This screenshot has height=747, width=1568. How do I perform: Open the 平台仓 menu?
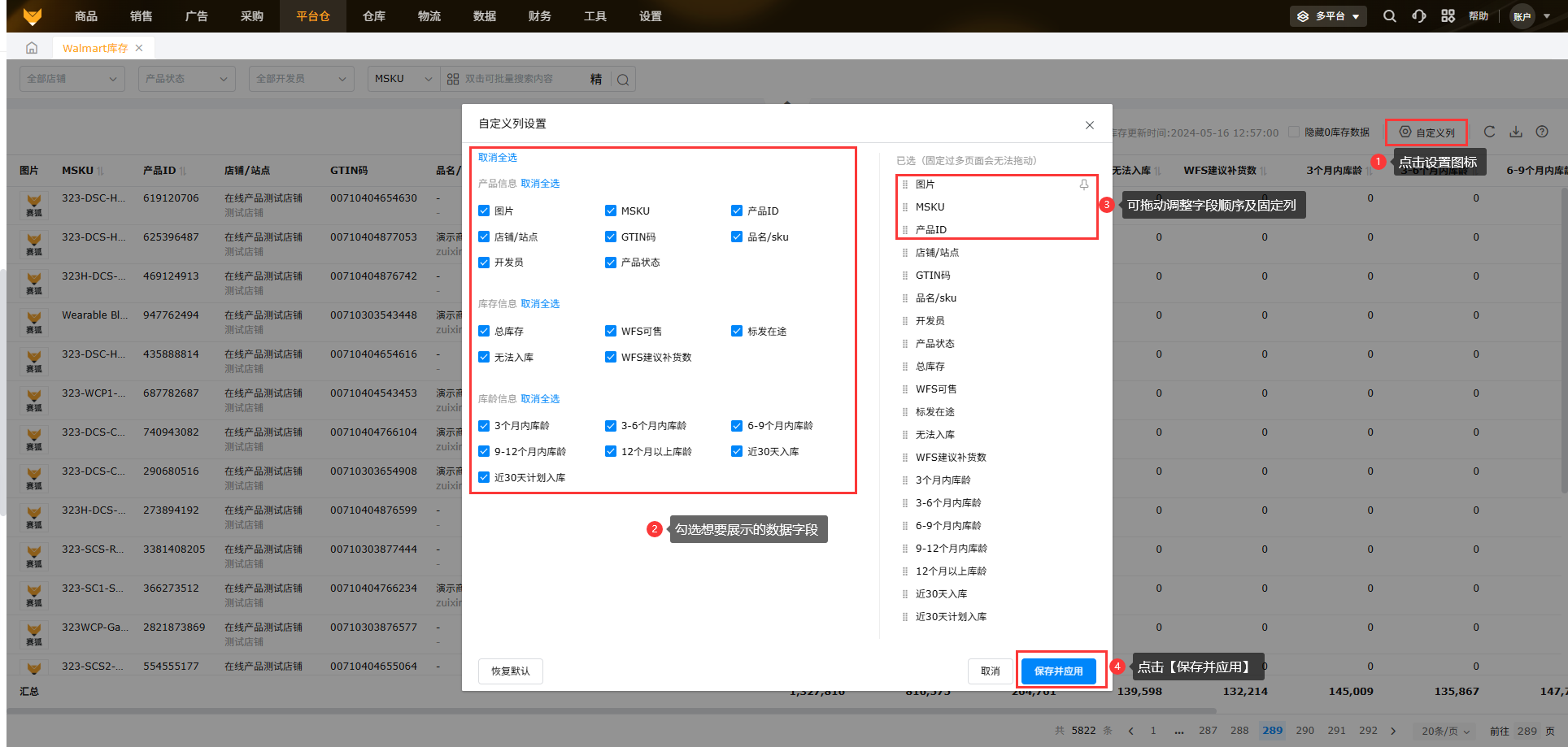tap(313, 16)
